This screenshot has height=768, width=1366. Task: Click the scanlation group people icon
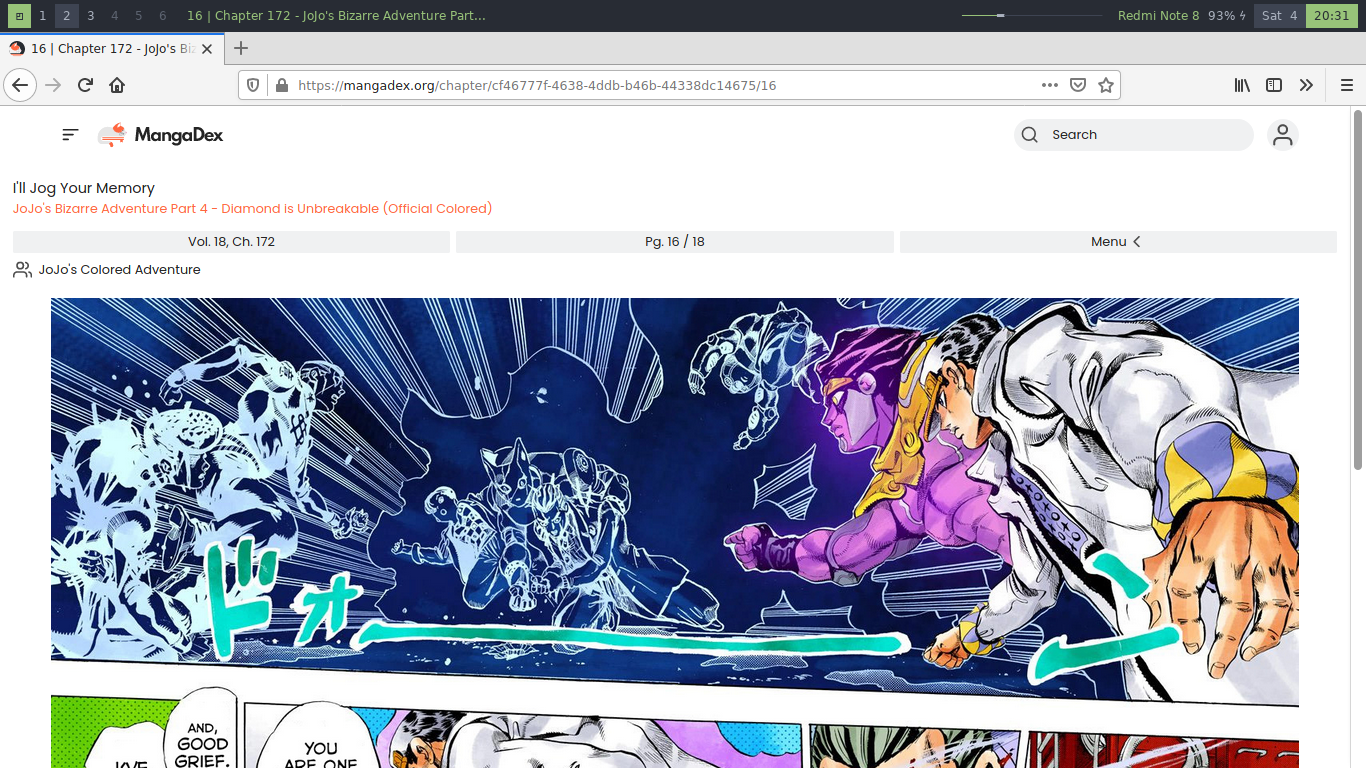[22, 270]
